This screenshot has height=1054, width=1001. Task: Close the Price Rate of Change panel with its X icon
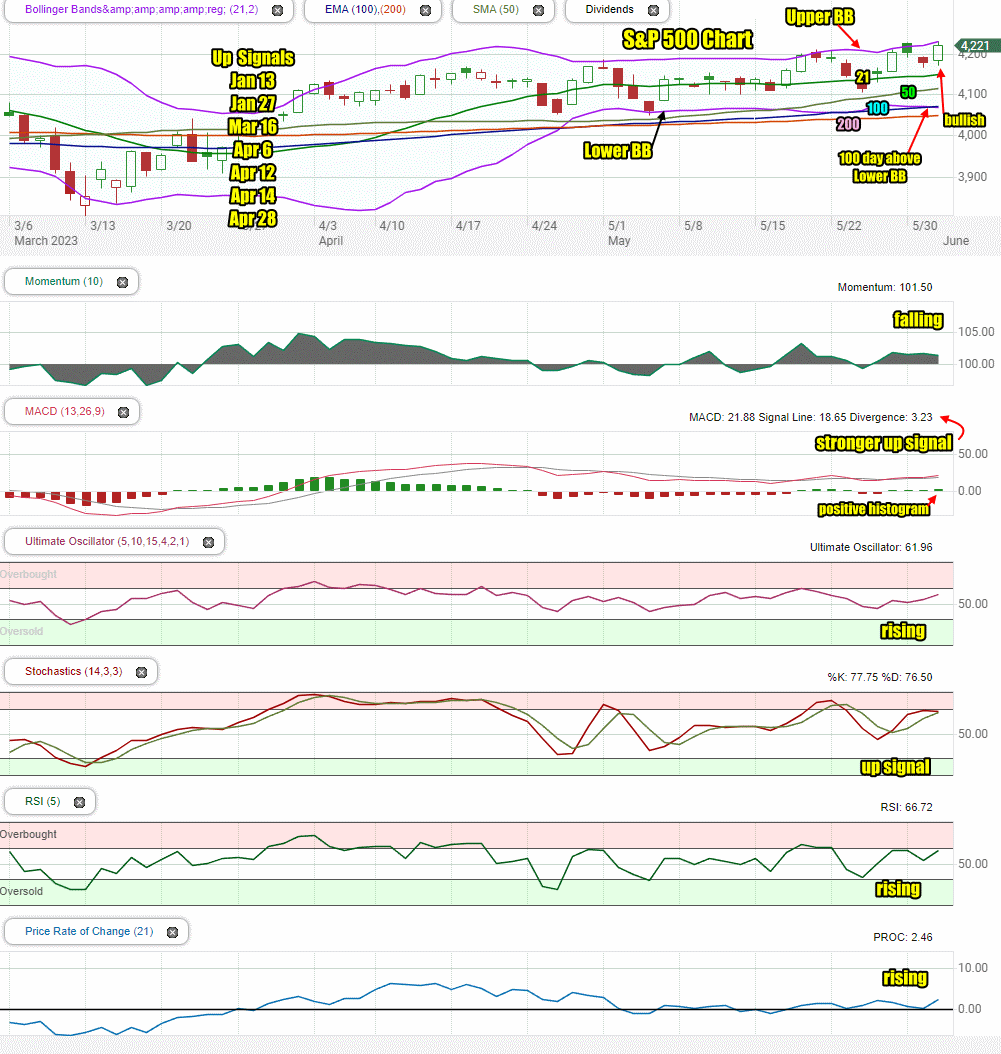coord(173,932)
